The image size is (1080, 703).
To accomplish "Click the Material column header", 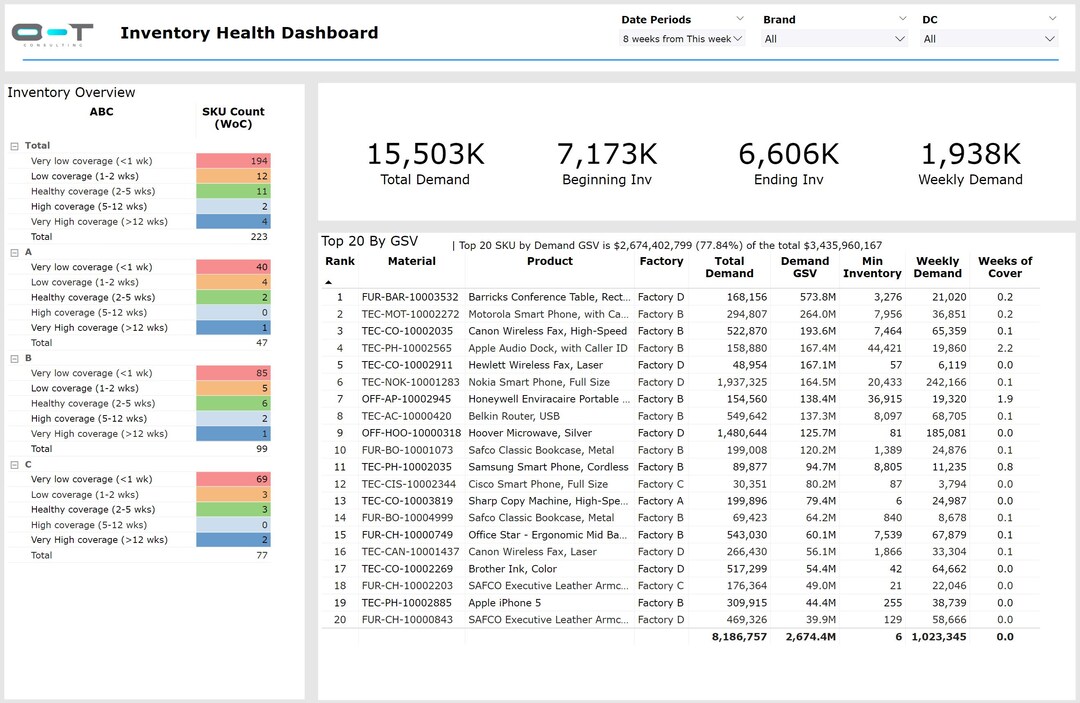I will point(411,261).
